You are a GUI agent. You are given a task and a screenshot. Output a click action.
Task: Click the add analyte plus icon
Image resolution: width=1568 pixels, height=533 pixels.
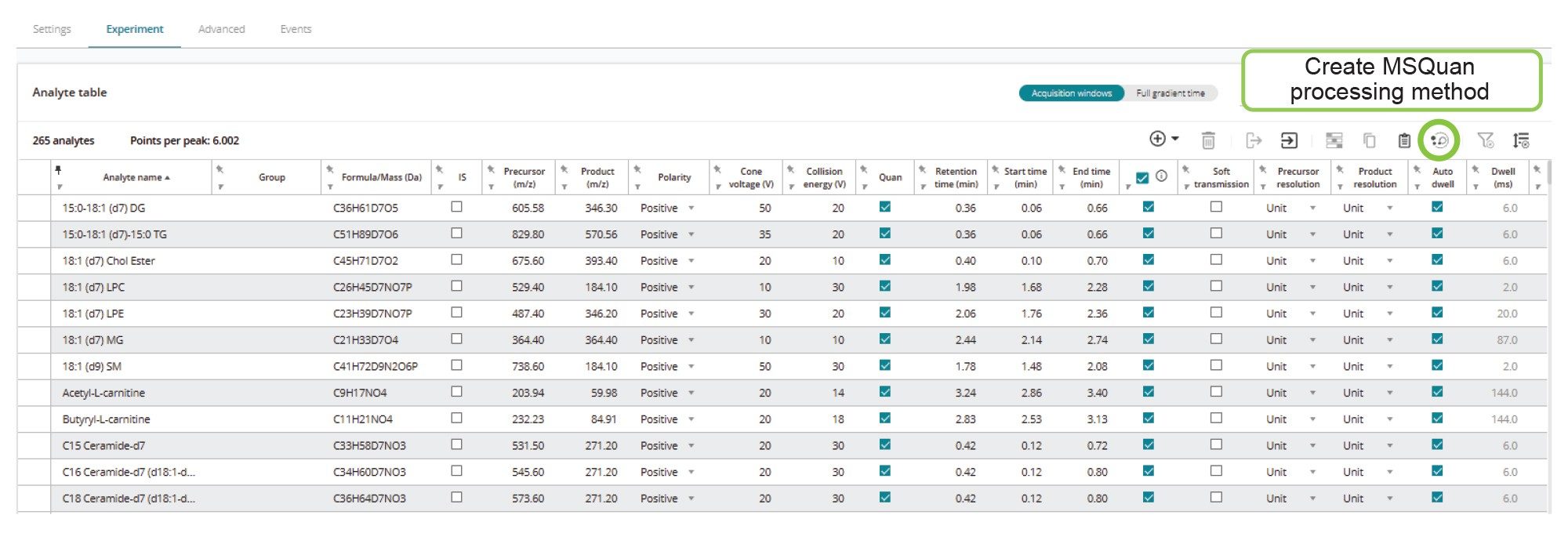pyautogui.click(x=1157, y=139)
